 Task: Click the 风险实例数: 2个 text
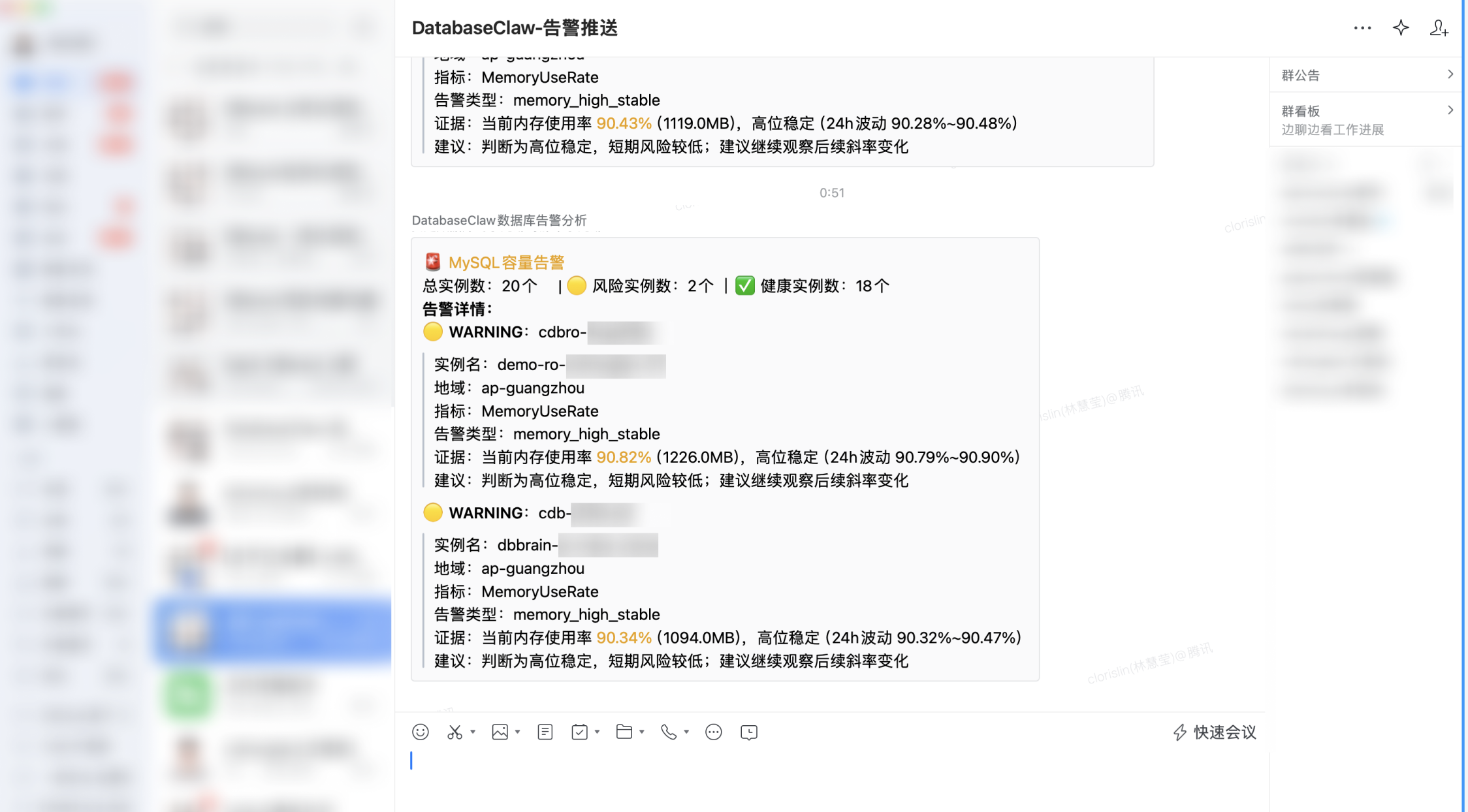click(652, 286)
